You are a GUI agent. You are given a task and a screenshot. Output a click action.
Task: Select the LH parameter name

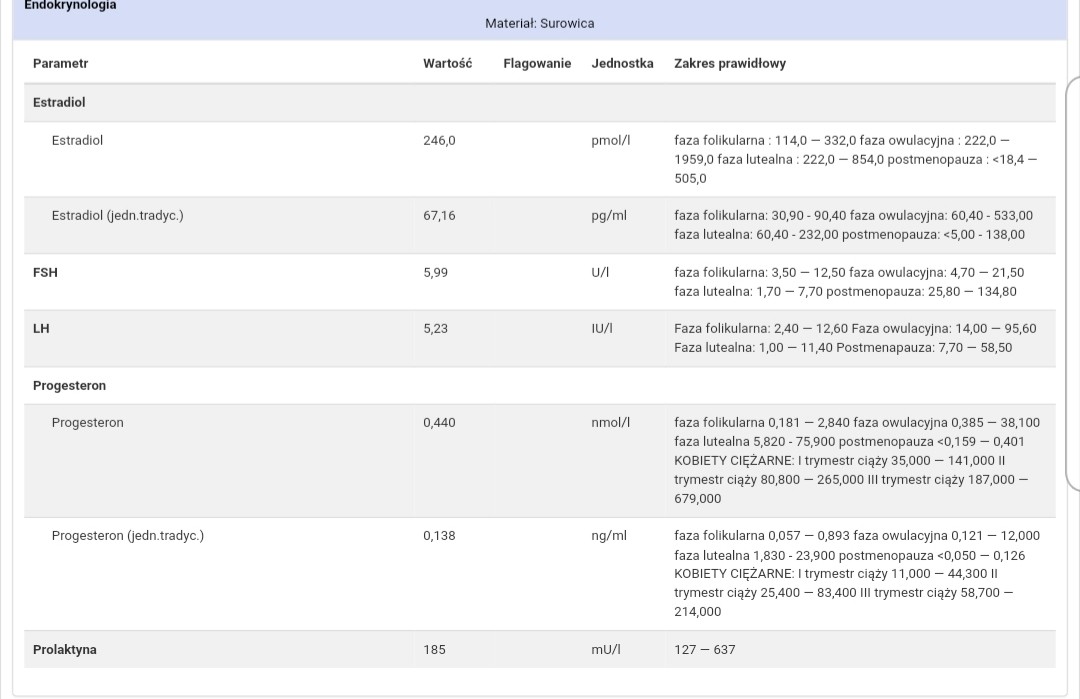41,329
